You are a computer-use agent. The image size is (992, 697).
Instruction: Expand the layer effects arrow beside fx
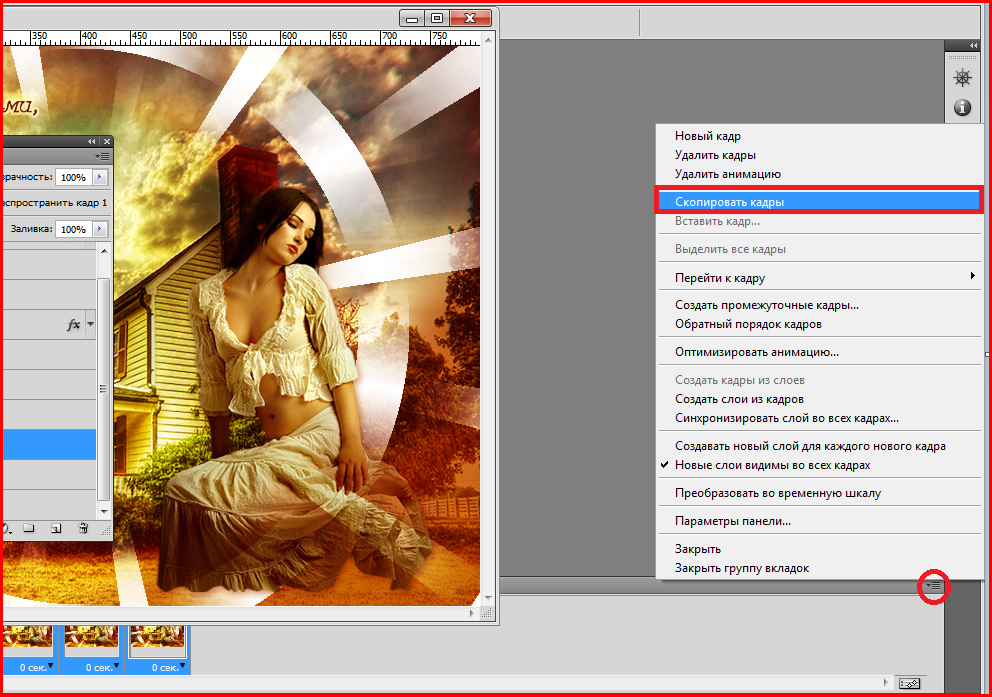click(x=90, y=324)
